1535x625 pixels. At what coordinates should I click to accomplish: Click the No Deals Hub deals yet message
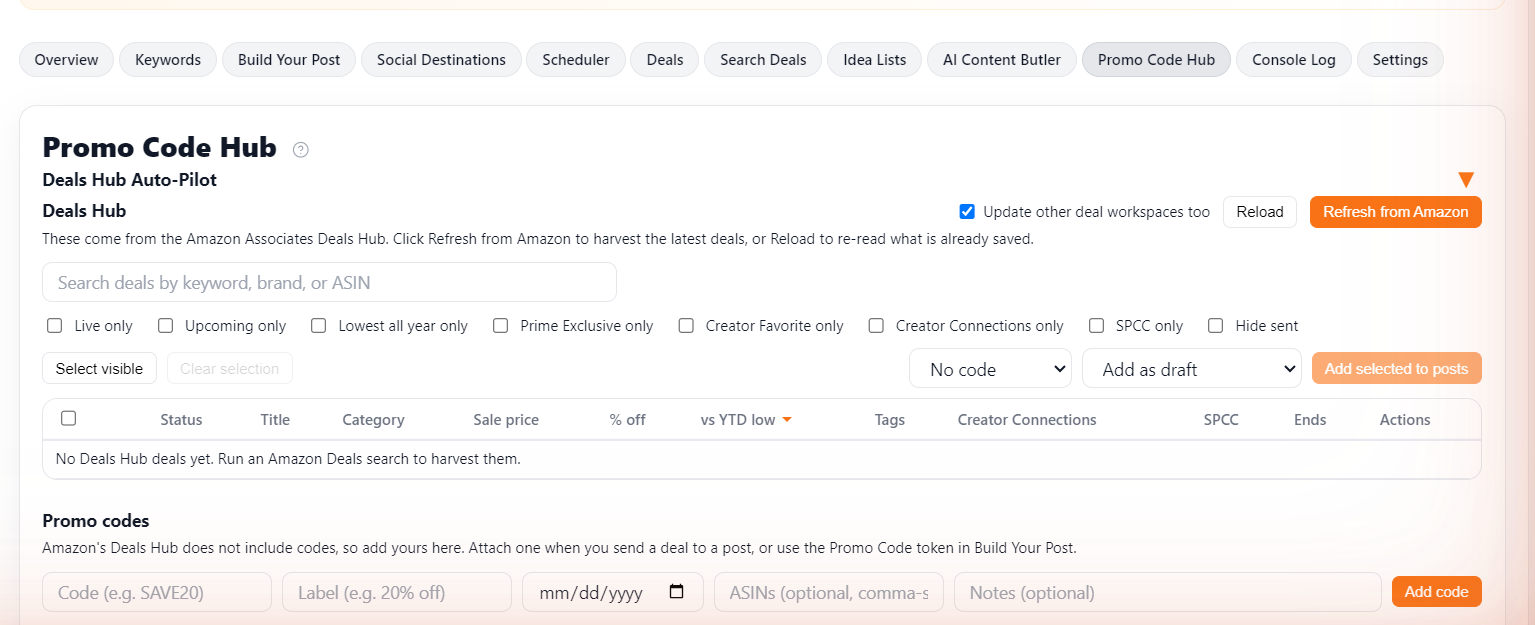coord(288,460)
